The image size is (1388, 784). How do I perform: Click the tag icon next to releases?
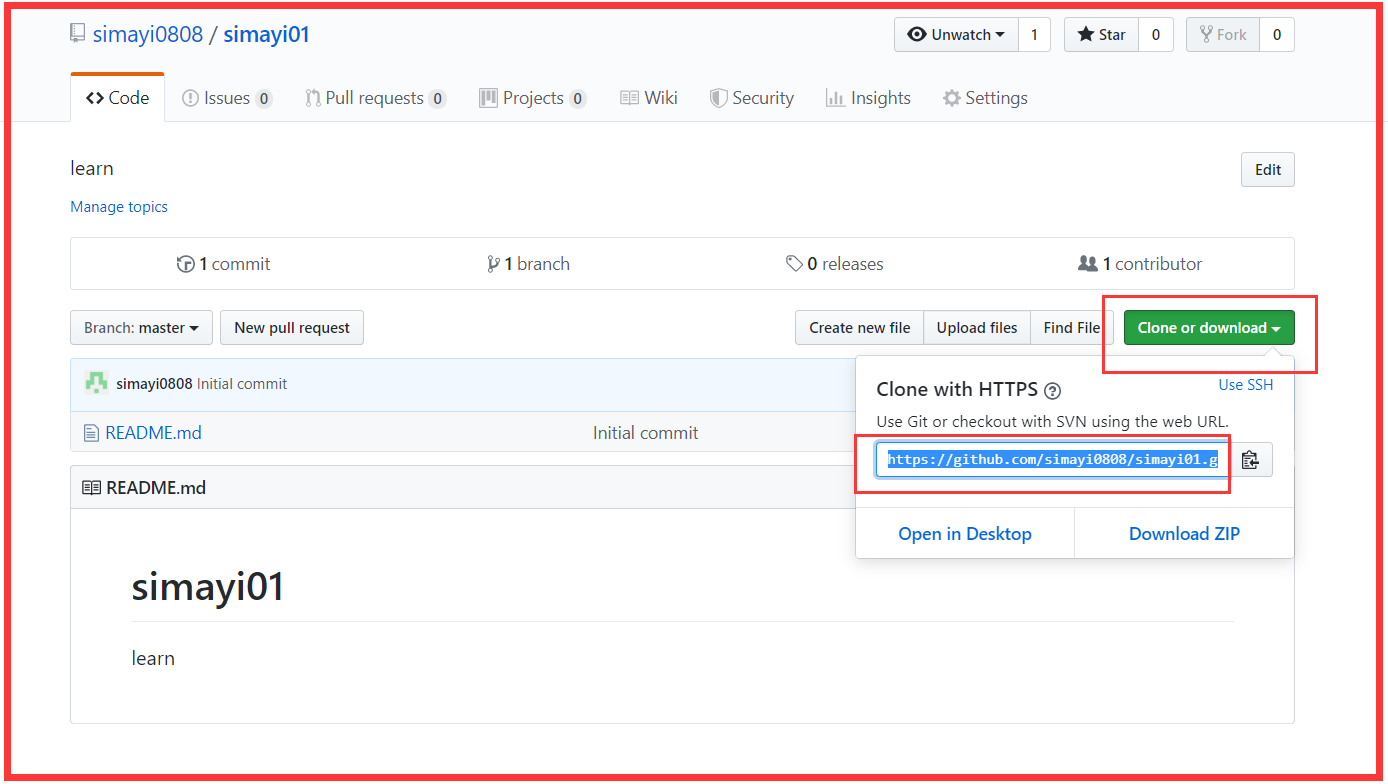(794, 264)
